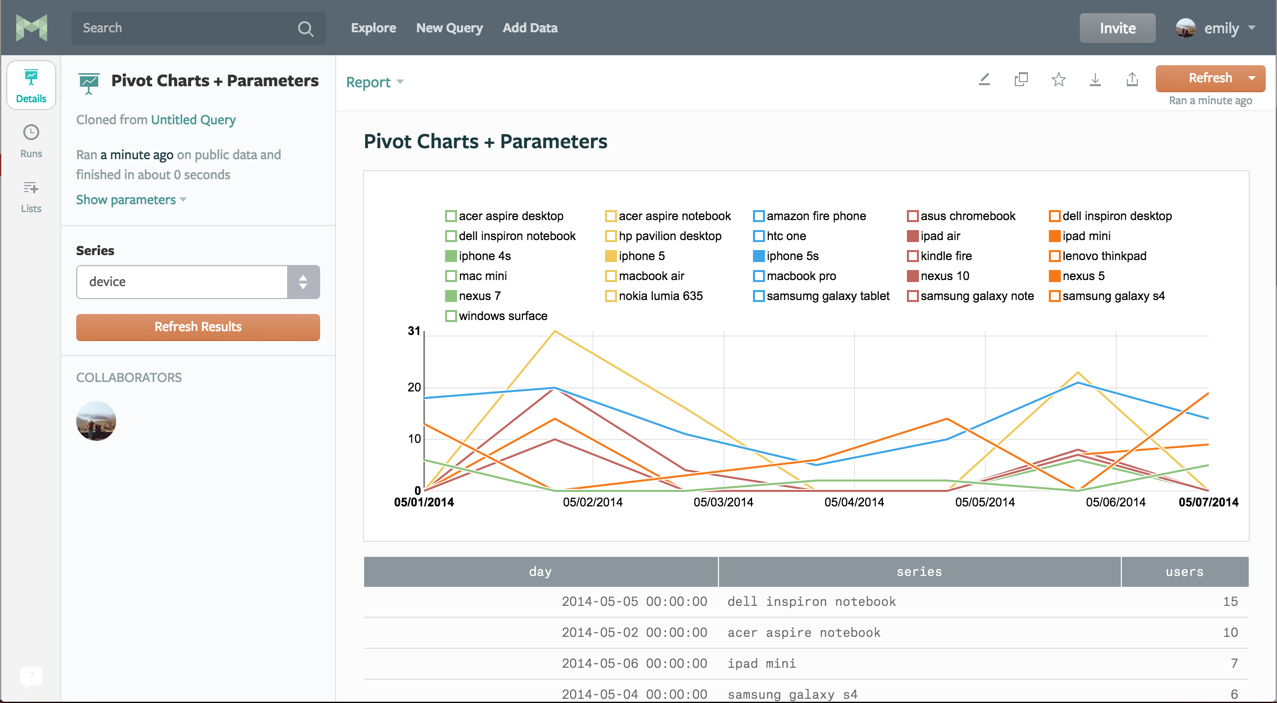Select 'acer aspire notebook' table cell
The width and height of the screenshot is (1277, 703).
[919, 633]
